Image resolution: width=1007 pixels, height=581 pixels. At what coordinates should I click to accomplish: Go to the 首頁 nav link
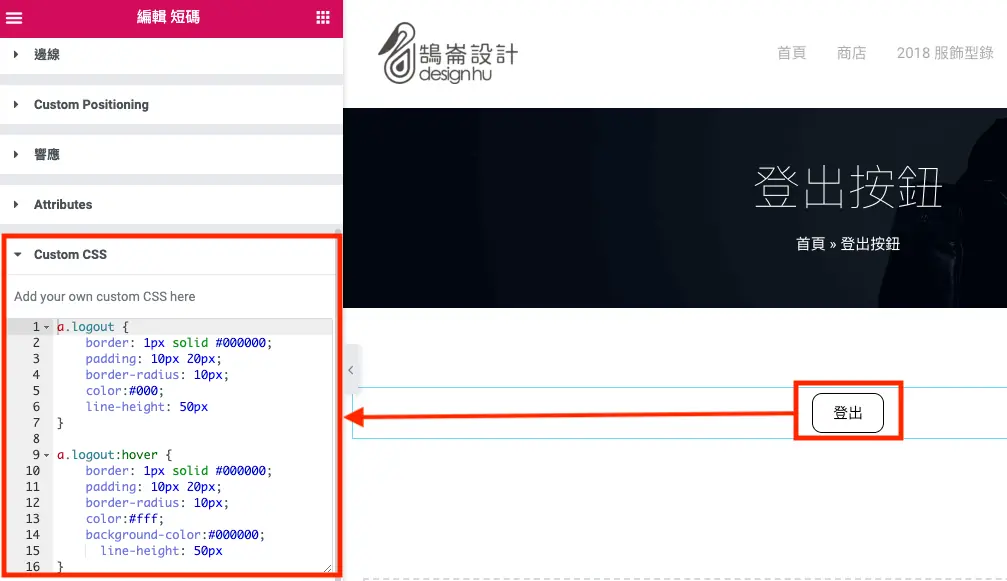click(x=791, y=53)
